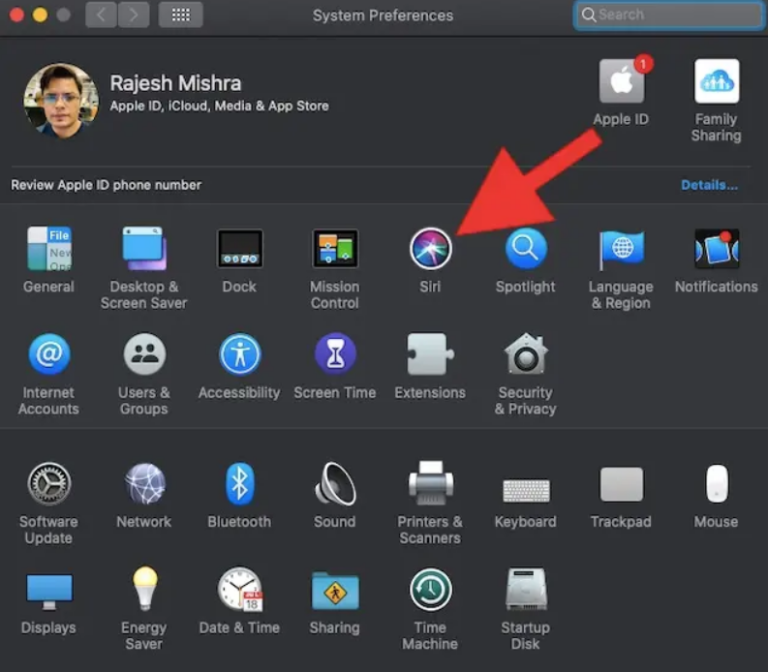Open Software Update pane
The width and height of the screenshot is (768, 672).
pyautogui.click(x=48, y=485)
